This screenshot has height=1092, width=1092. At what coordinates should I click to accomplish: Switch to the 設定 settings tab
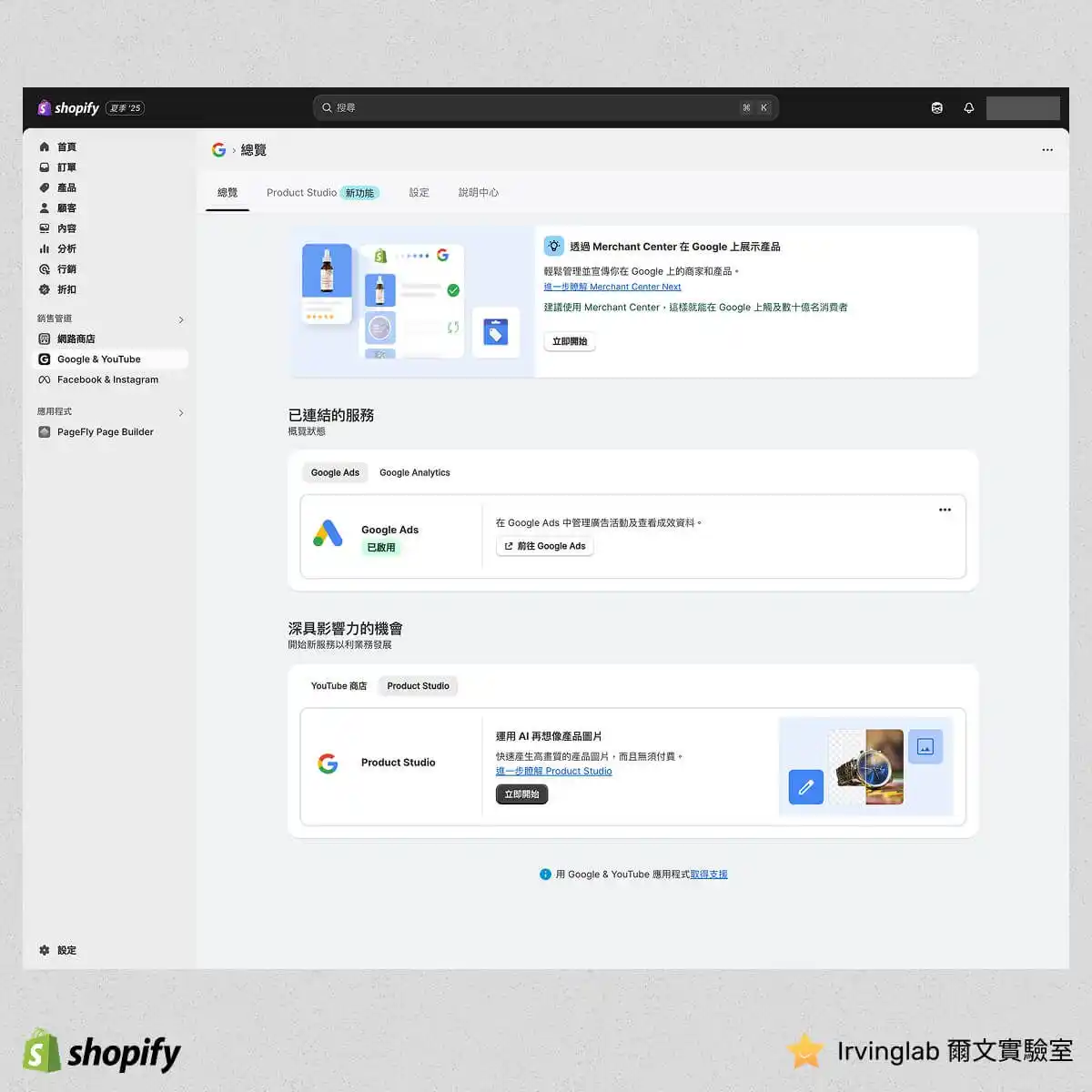click(x=419, y=193)
